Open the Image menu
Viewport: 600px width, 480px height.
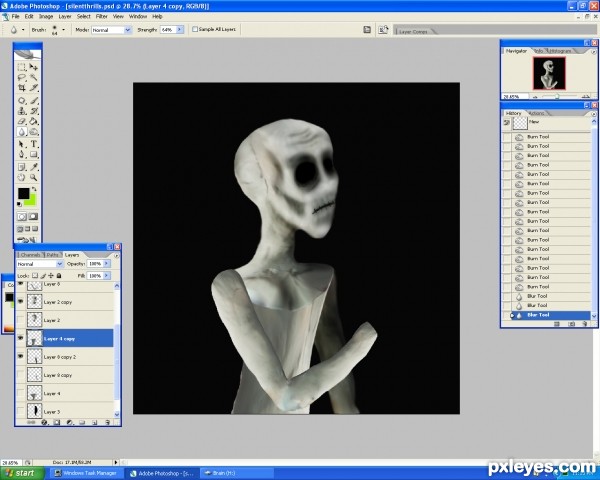coord(46,16)
